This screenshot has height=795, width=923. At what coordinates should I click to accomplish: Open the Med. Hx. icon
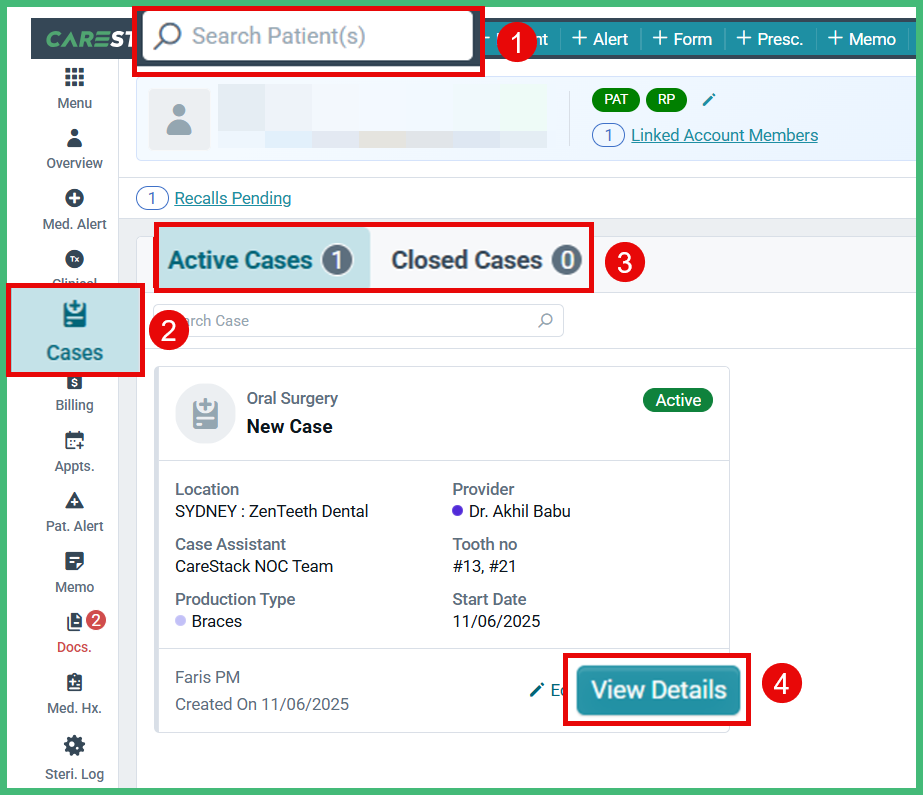point(74,682)
